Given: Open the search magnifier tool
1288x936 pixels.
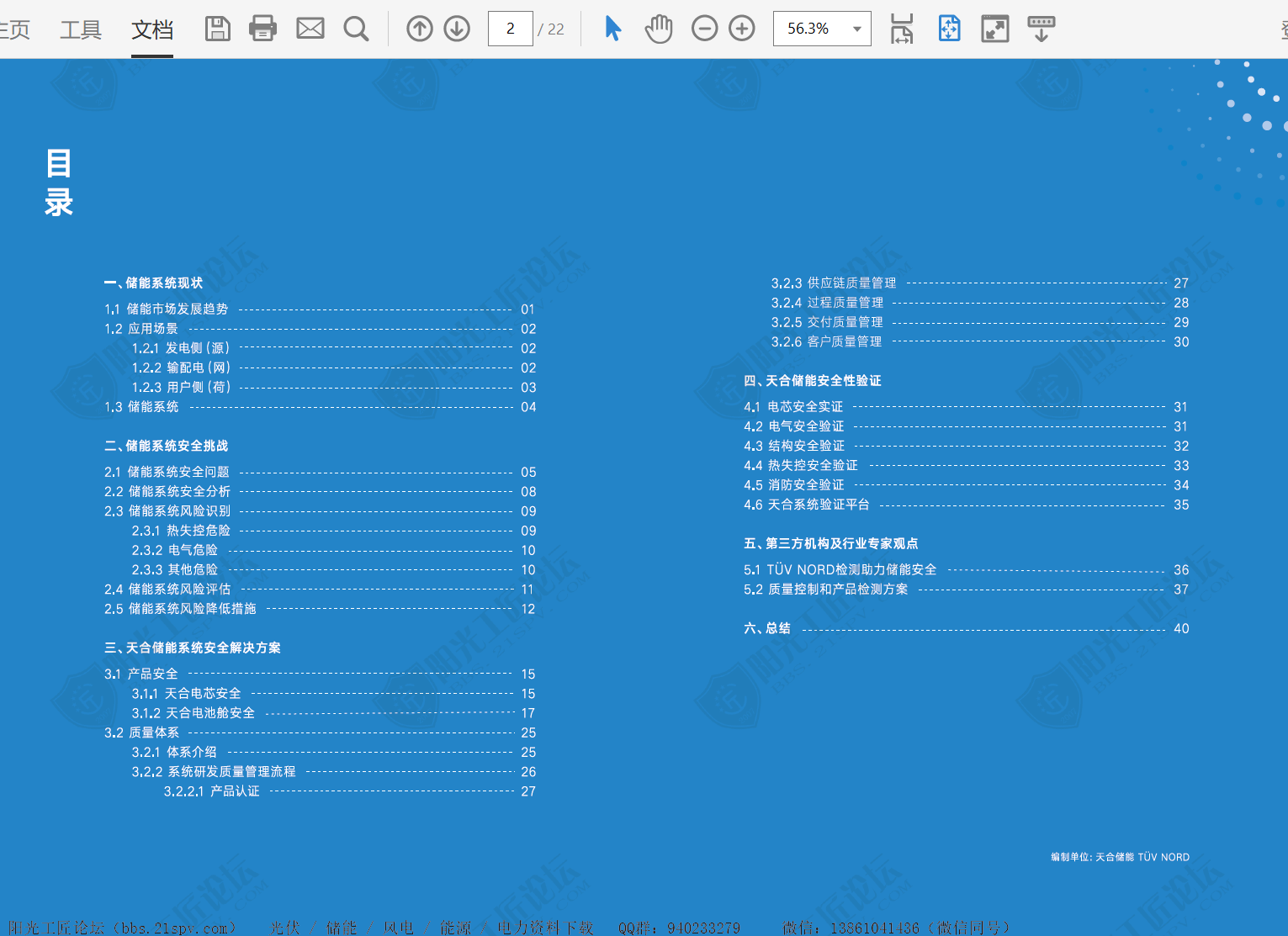Looking at the screenshot, I should 357,29.
